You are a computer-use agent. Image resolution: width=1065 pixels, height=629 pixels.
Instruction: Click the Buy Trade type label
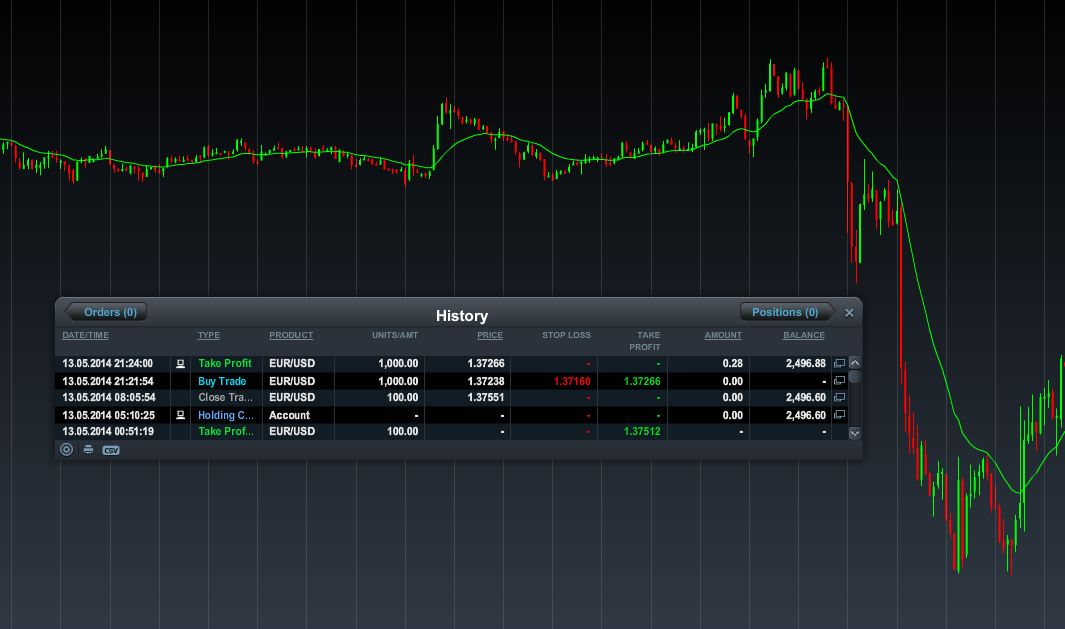point(222,381)
